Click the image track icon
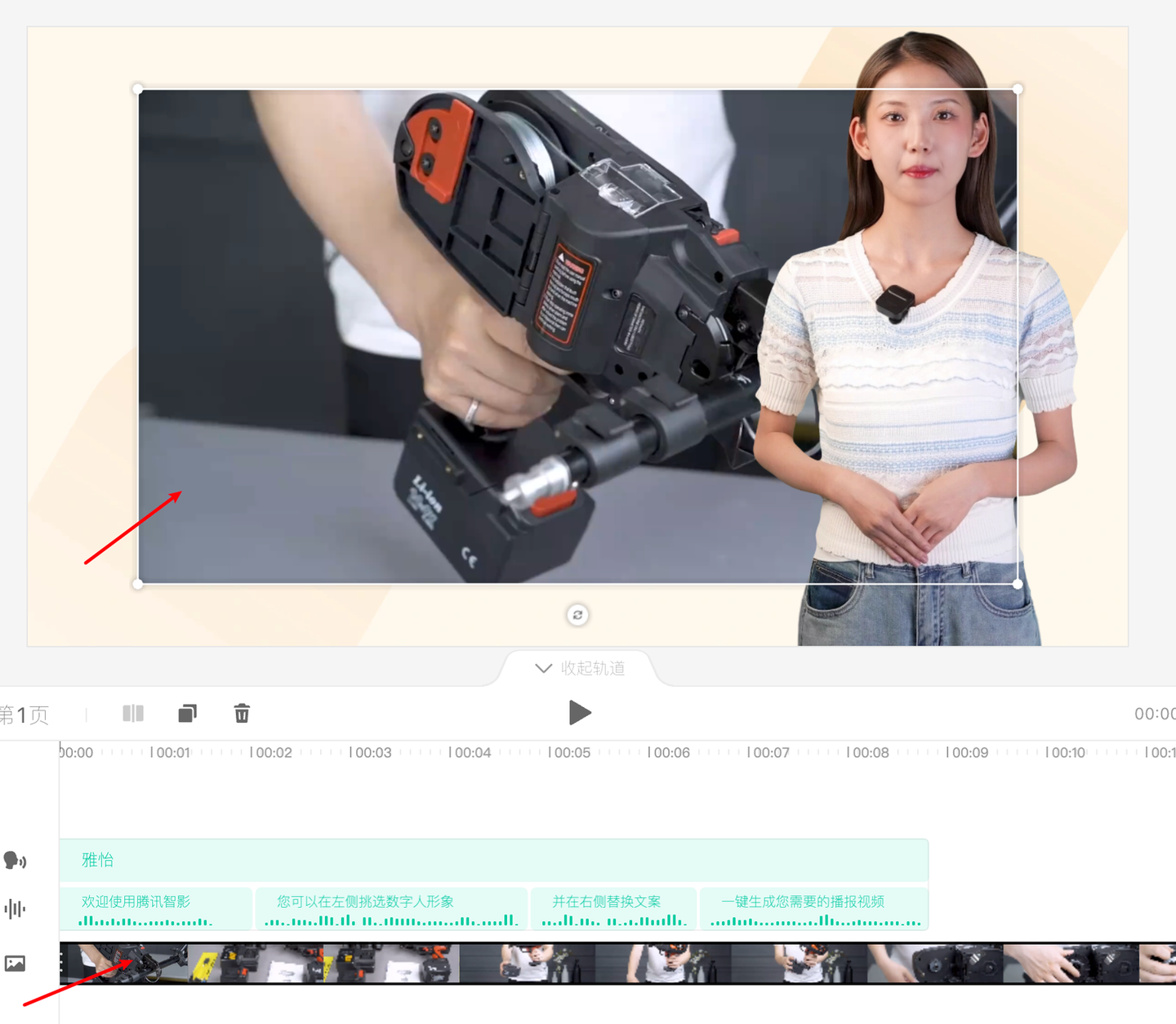 pos(15,964)
